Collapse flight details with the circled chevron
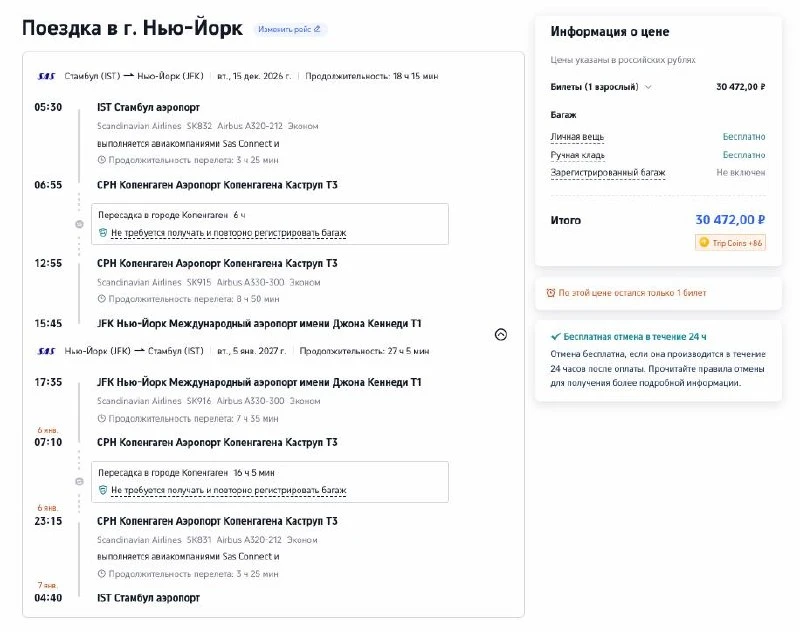 coord(501,335)
